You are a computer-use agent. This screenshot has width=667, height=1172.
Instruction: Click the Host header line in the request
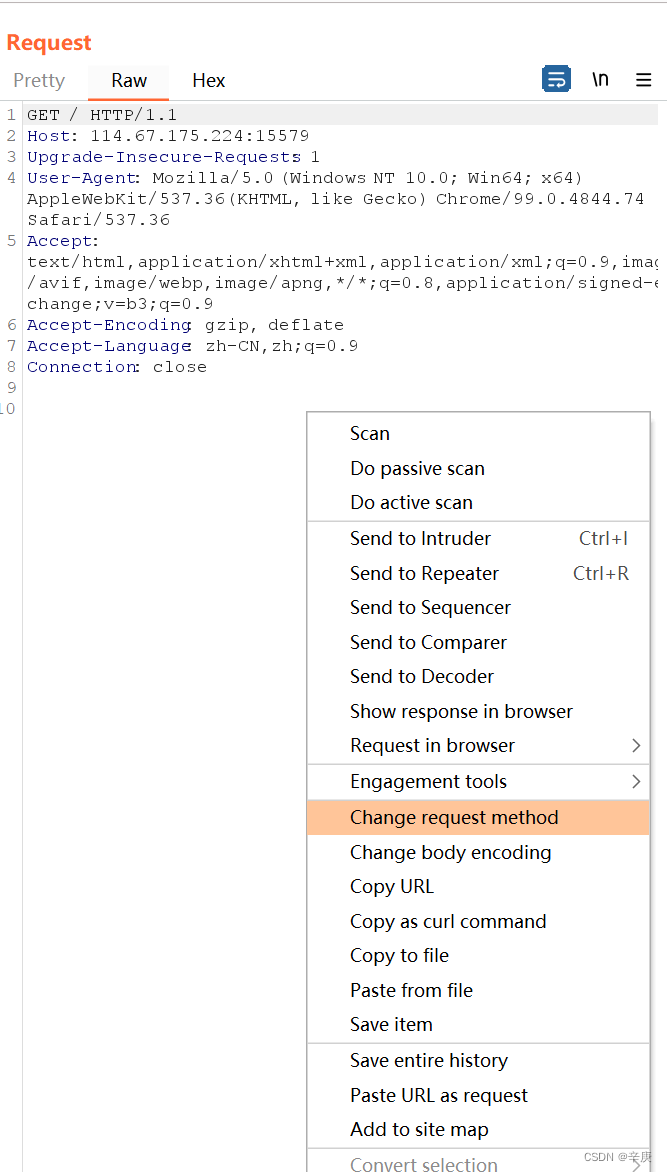click(x=150, y=135)
